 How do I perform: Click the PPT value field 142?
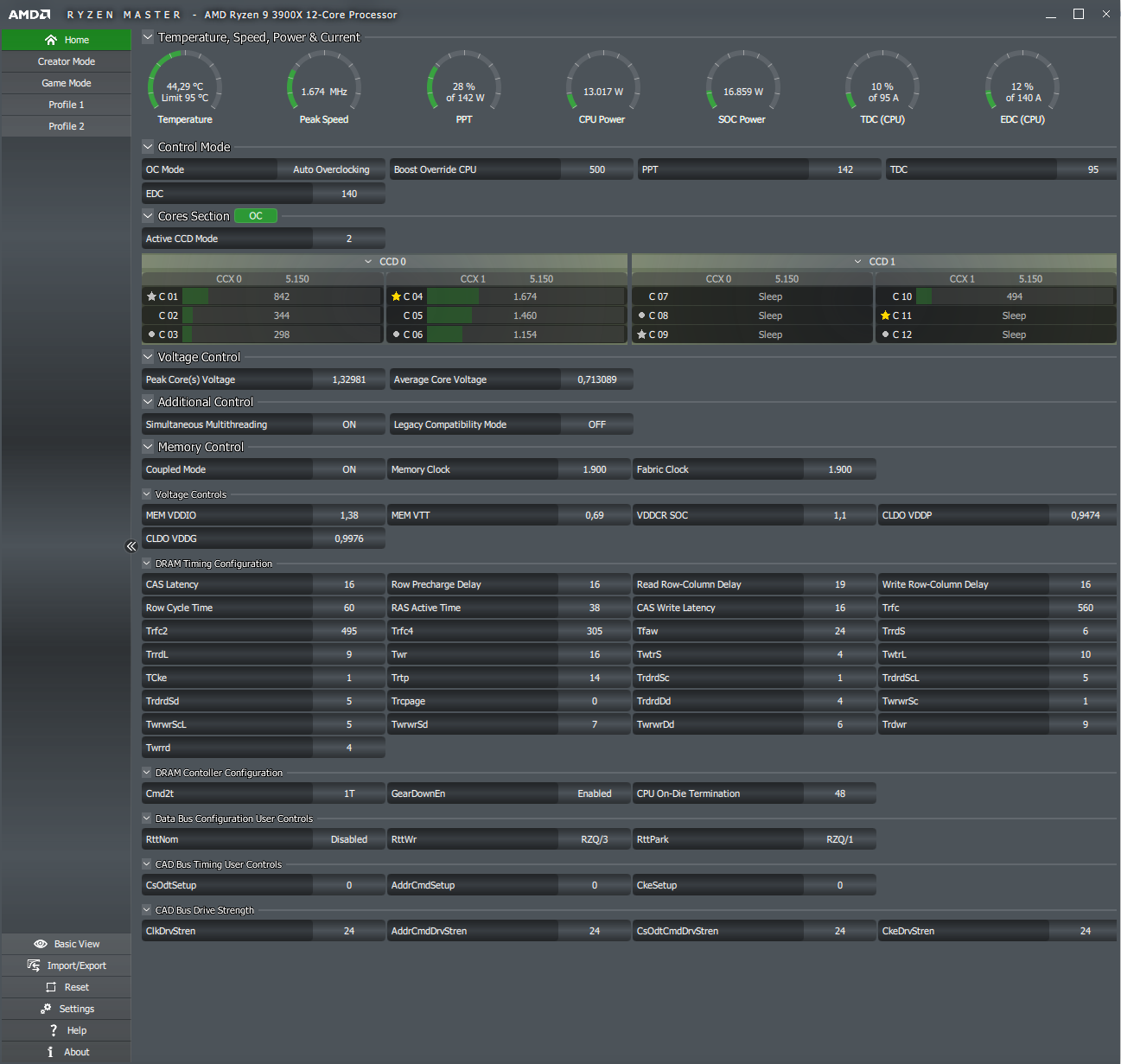tap(845, 169)
